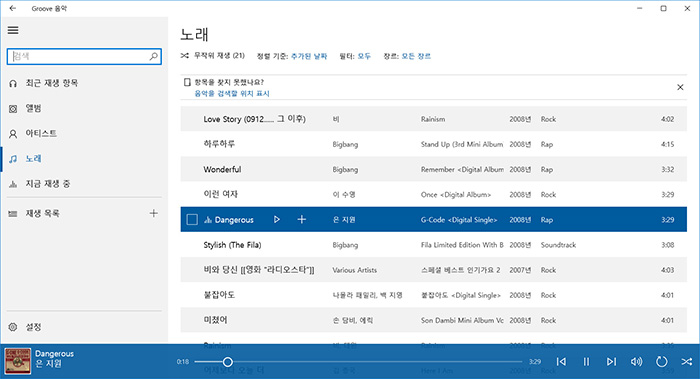The height and width of the screenshot is (379, 700).
Task: Open 설정 settings
Action: click(33, 327)
